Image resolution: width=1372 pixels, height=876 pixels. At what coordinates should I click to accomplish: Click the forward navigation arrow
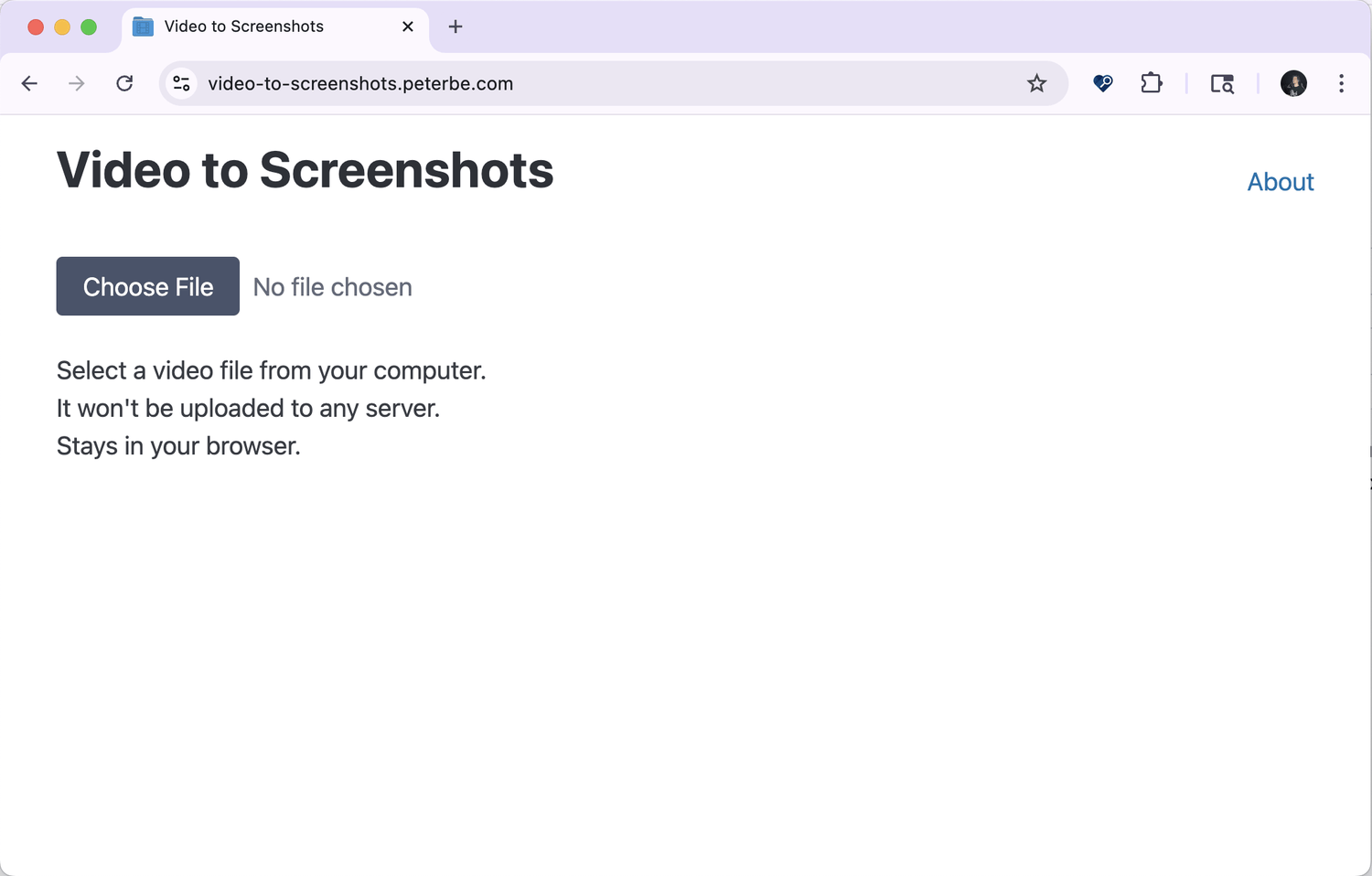tap(77, 83)
